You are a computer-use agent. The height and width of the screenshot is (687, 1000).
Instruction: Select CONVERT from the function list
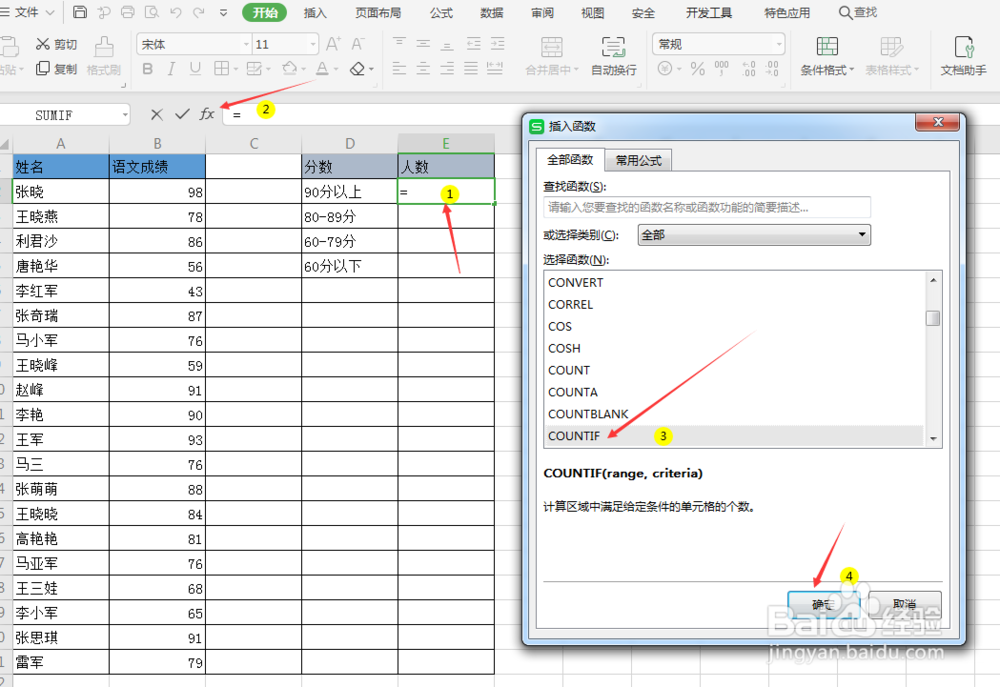point(575,282)
